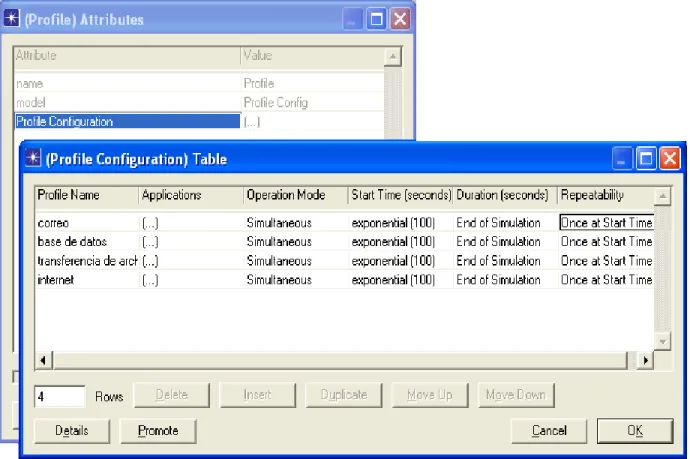690x459 pixels.
Task: Click End of Simulation in transferencia de arch row
Action: coord(505,261)
